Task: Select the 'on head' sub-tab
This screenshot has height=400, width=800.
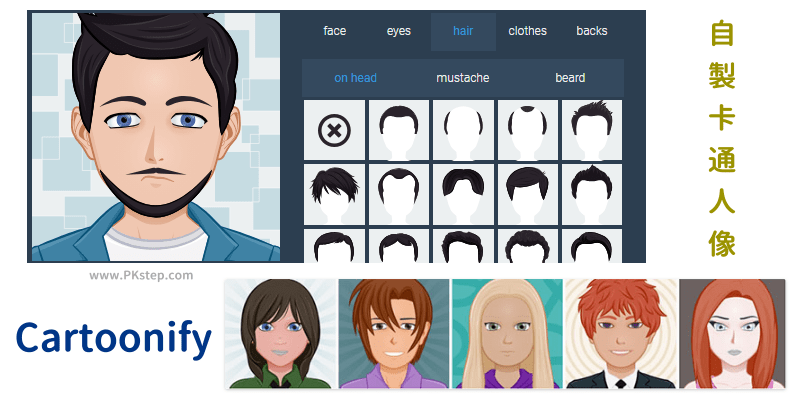Action: 356,78
